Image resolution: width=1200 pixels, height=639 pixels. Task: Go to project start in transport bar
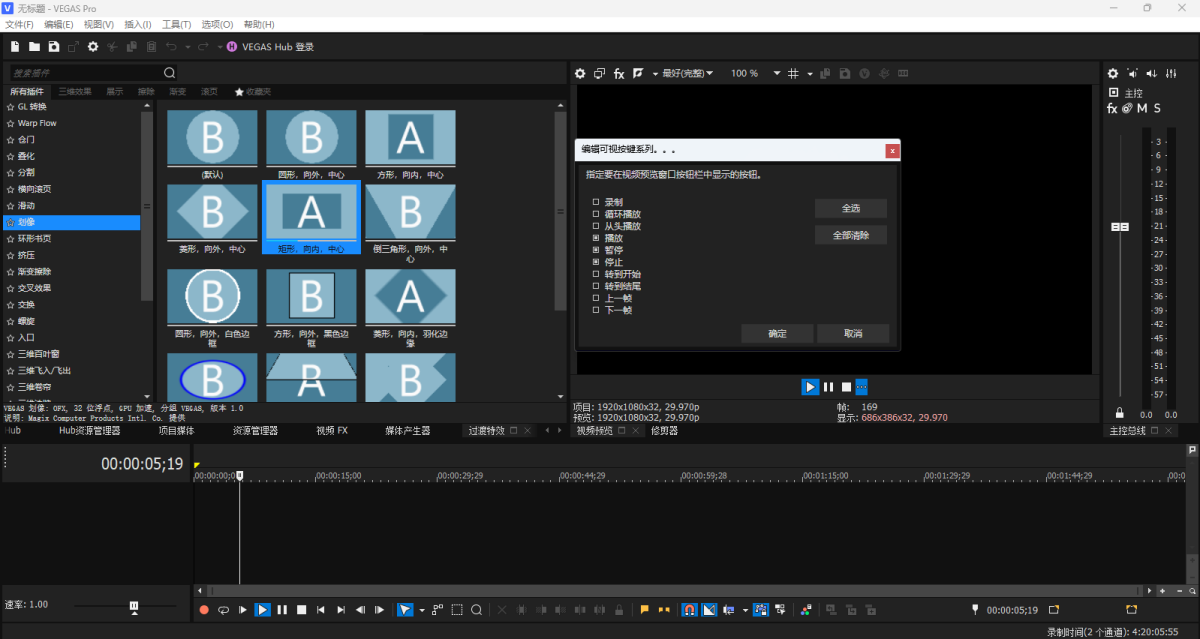(321, 609)
